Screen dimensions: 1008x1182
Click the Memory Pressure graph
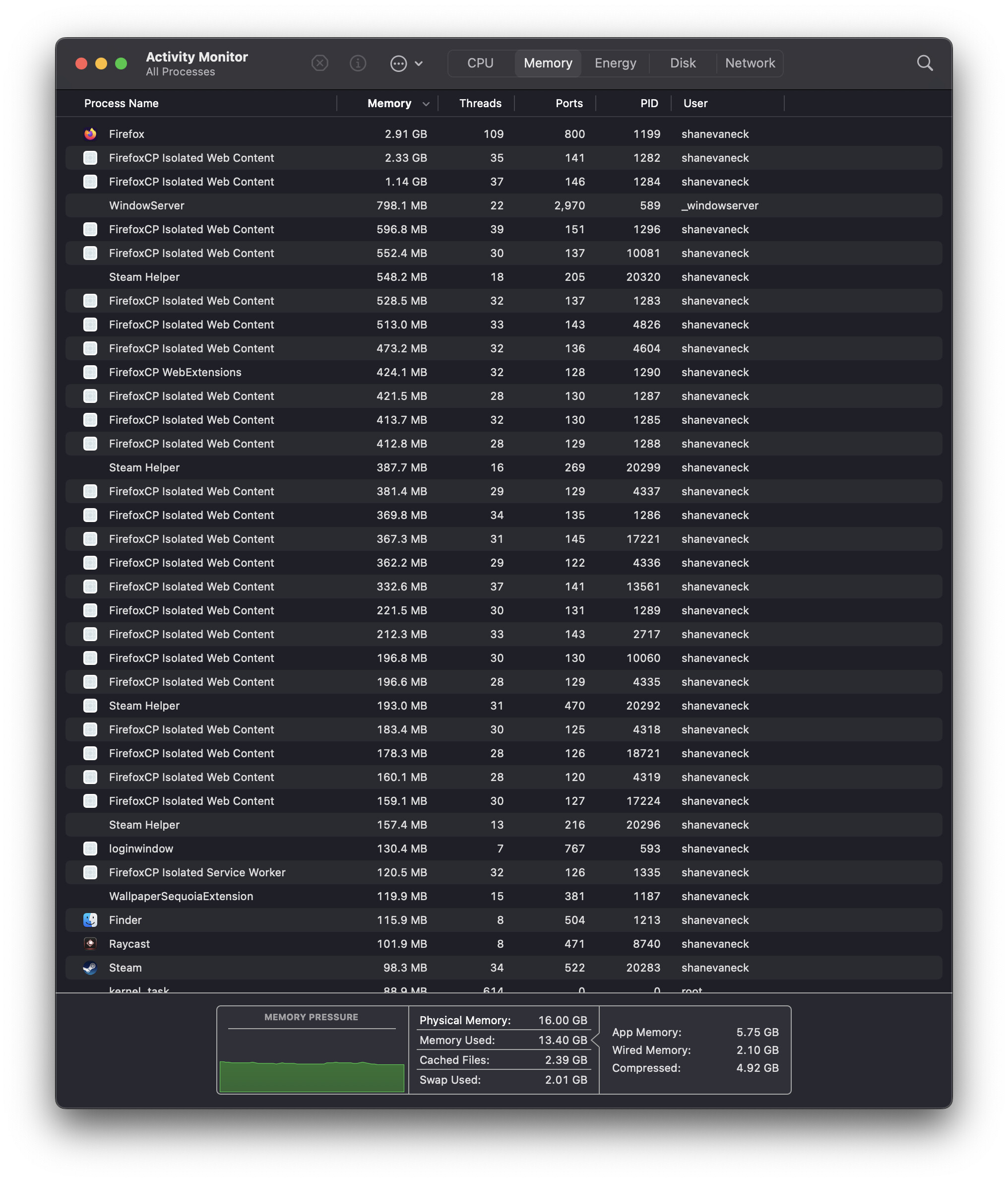point(312,1061)
